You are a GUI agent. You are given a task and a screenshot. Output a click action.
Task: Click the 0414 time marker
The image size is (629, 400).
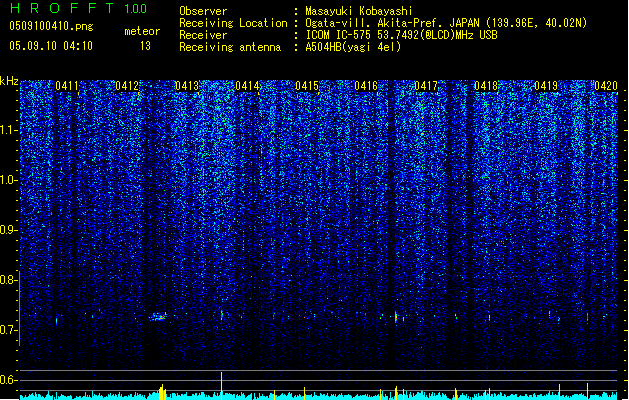coord(247,86)
